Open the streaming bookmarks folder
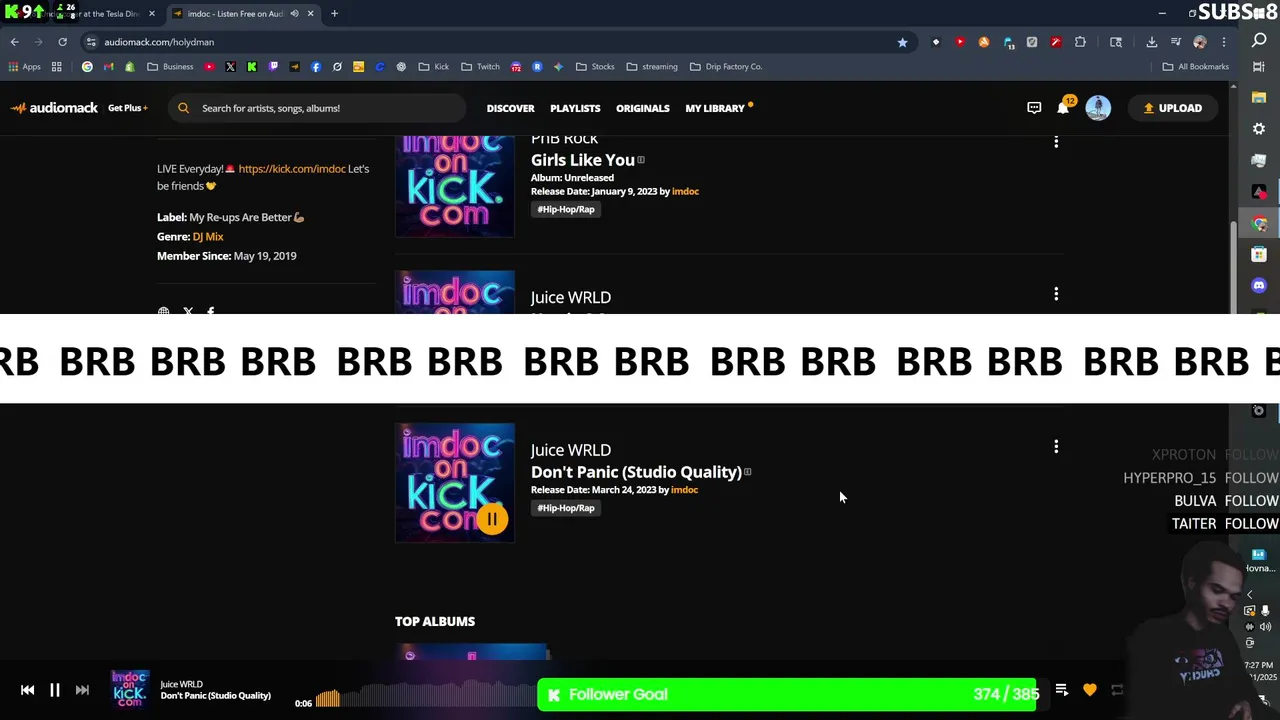 [652, 67]
